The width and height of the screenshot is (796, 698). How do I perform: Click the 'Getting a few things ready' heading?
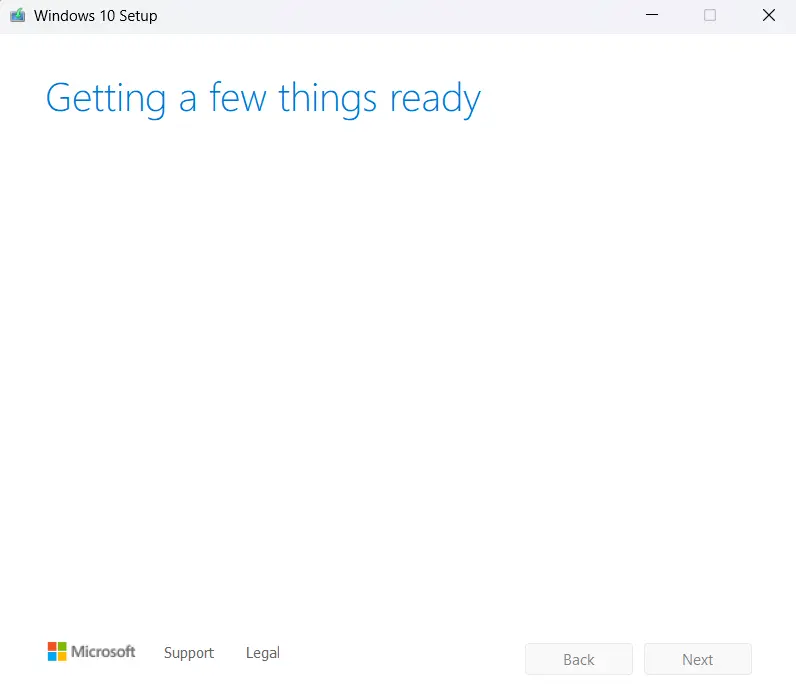[x=263, y=99]
